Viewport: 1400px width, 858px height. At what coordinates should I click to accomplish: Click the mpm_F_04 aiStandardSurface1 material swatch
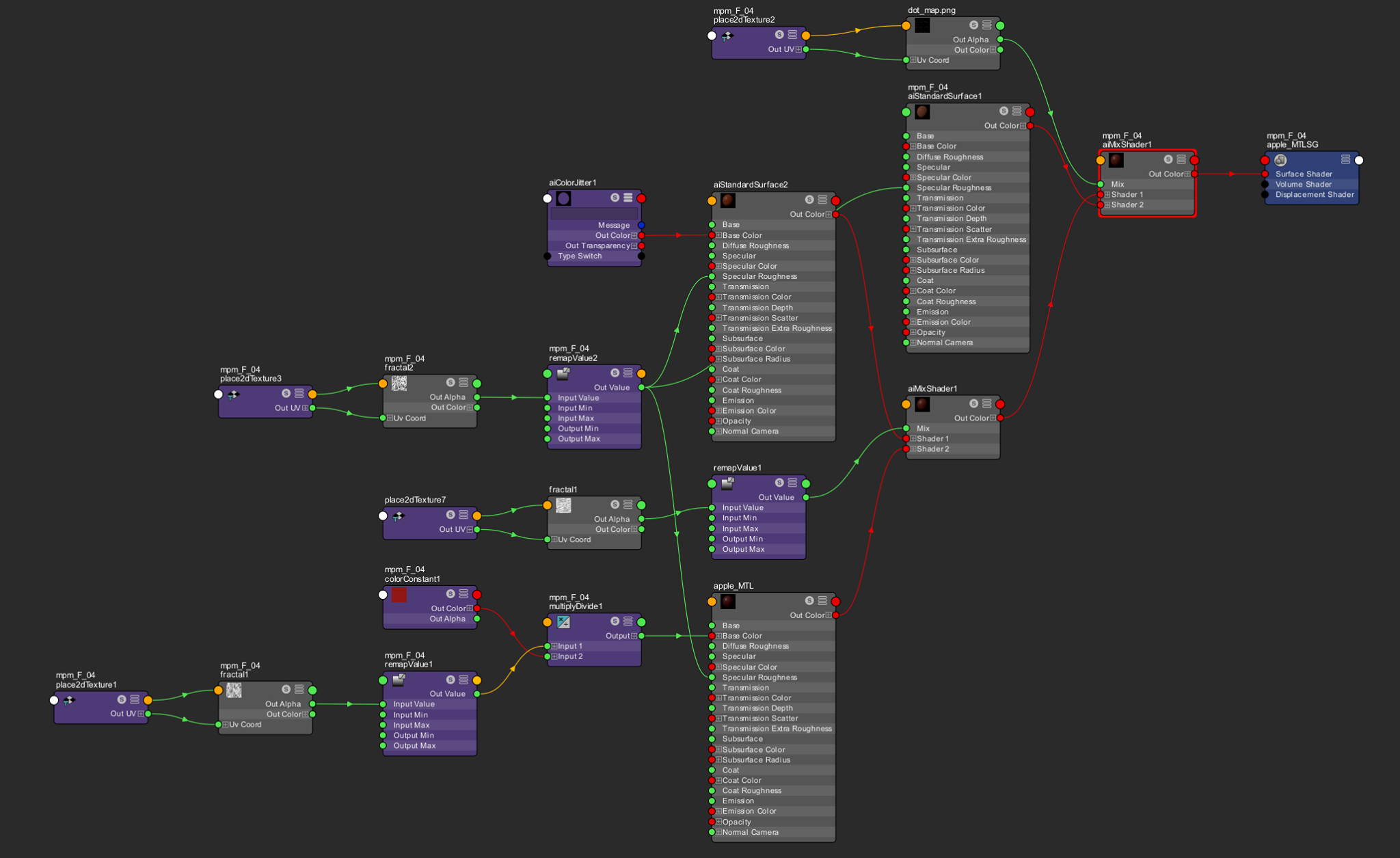[922, 111]
